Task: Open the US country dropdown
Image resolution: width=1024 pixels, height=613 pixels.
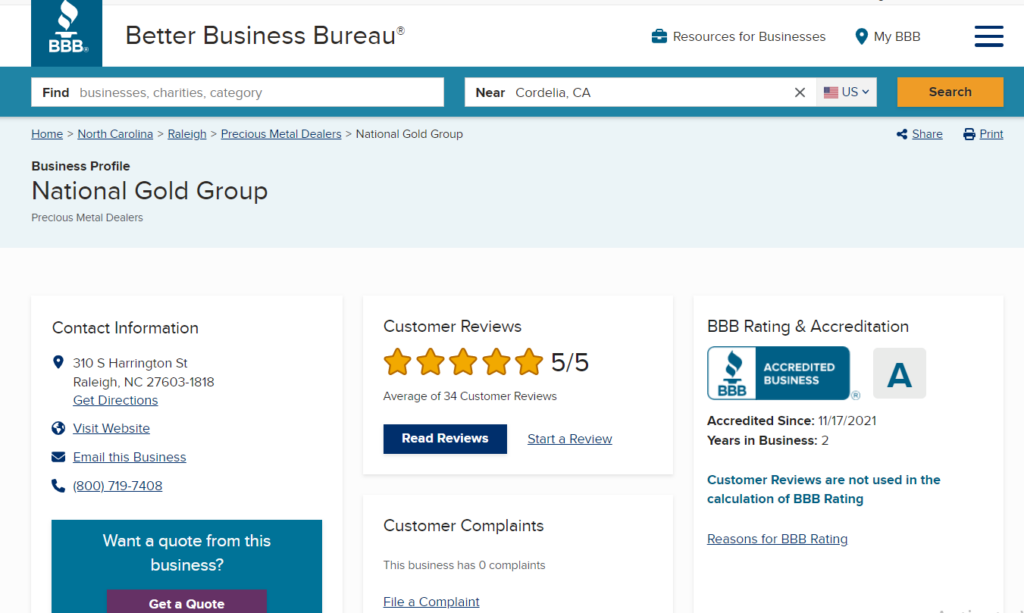Action: (x=846, y=92)
